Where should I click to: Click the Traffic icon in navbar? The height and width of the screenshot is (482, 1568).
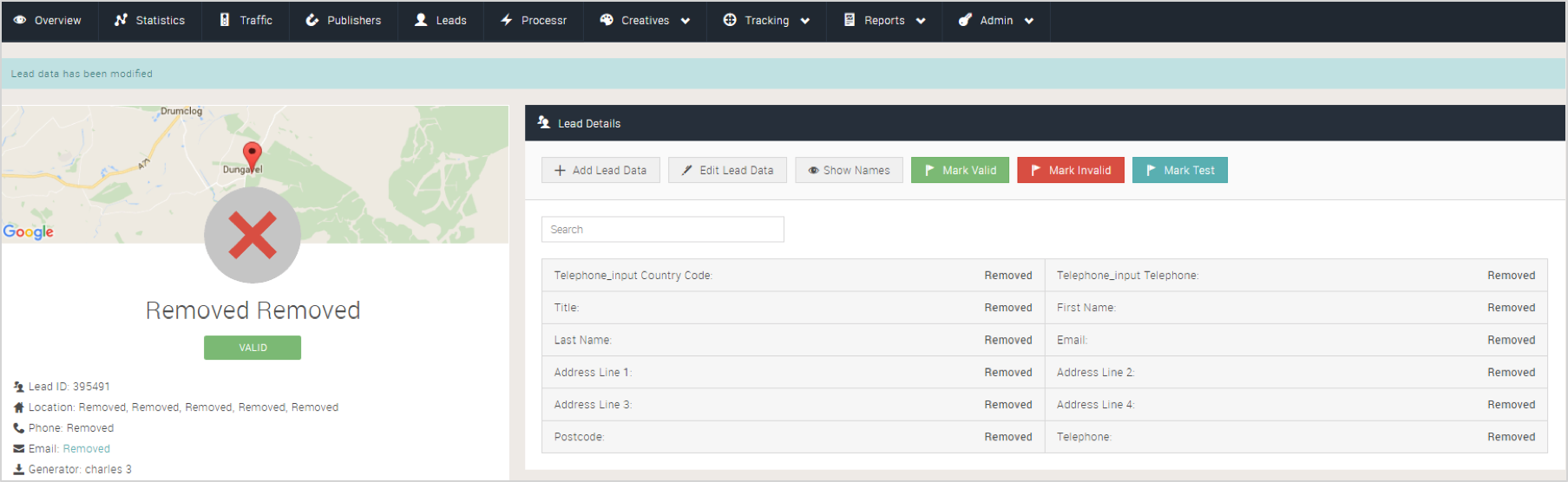[x=225, y=20]
